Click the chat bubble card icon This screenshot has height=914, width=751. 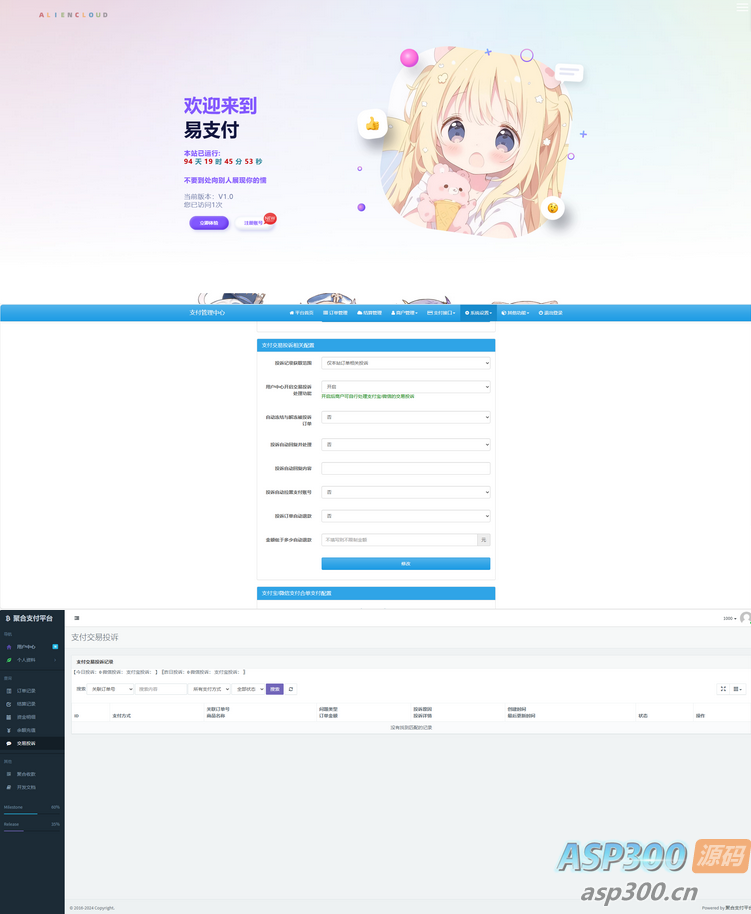tap(569, 72)
